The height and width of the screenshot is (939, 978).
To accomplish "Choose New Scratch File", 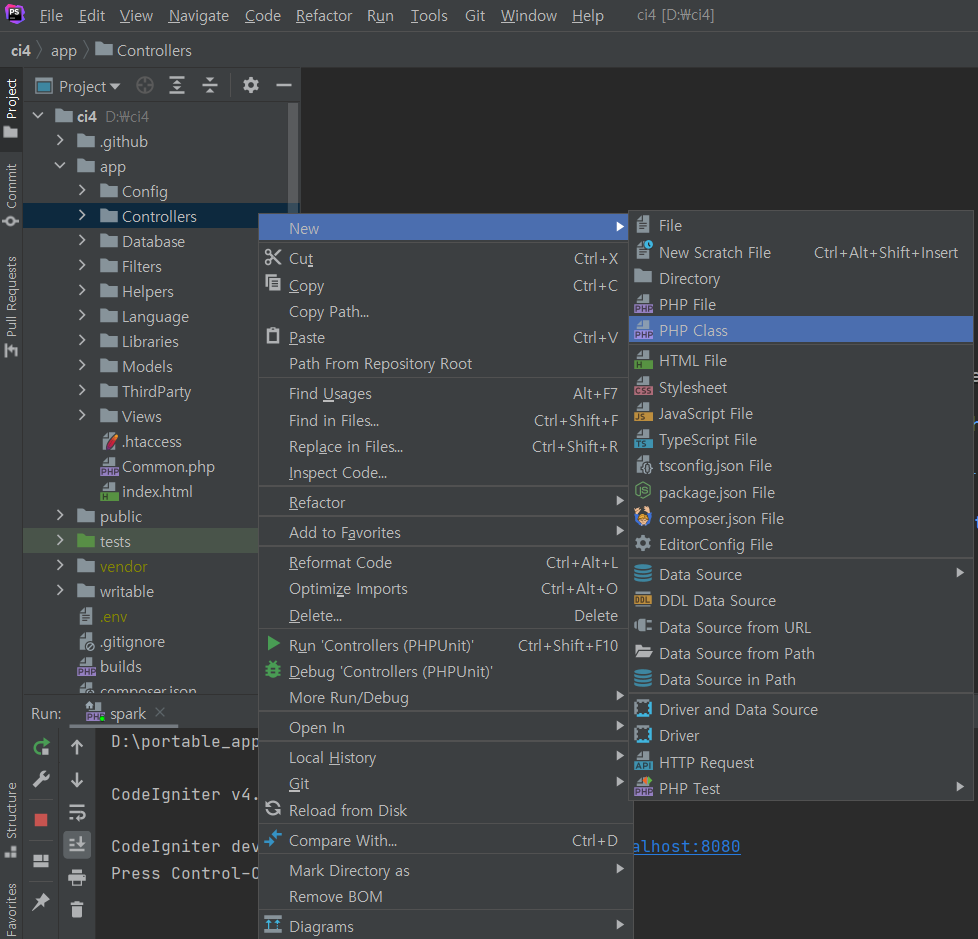I will (801, 253).
